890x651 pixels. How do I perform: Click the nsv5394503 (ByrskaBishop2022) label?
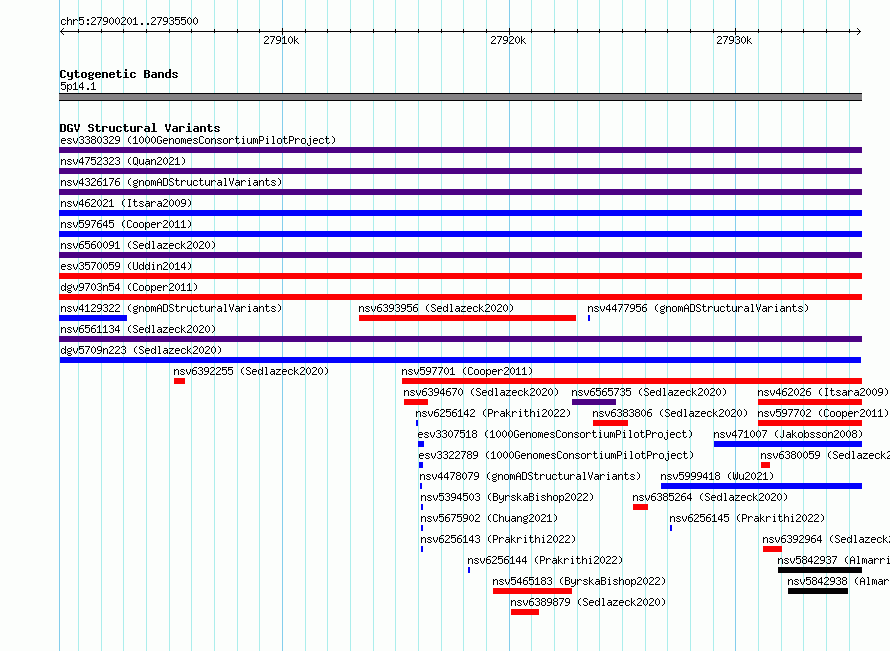coord(507,497)
